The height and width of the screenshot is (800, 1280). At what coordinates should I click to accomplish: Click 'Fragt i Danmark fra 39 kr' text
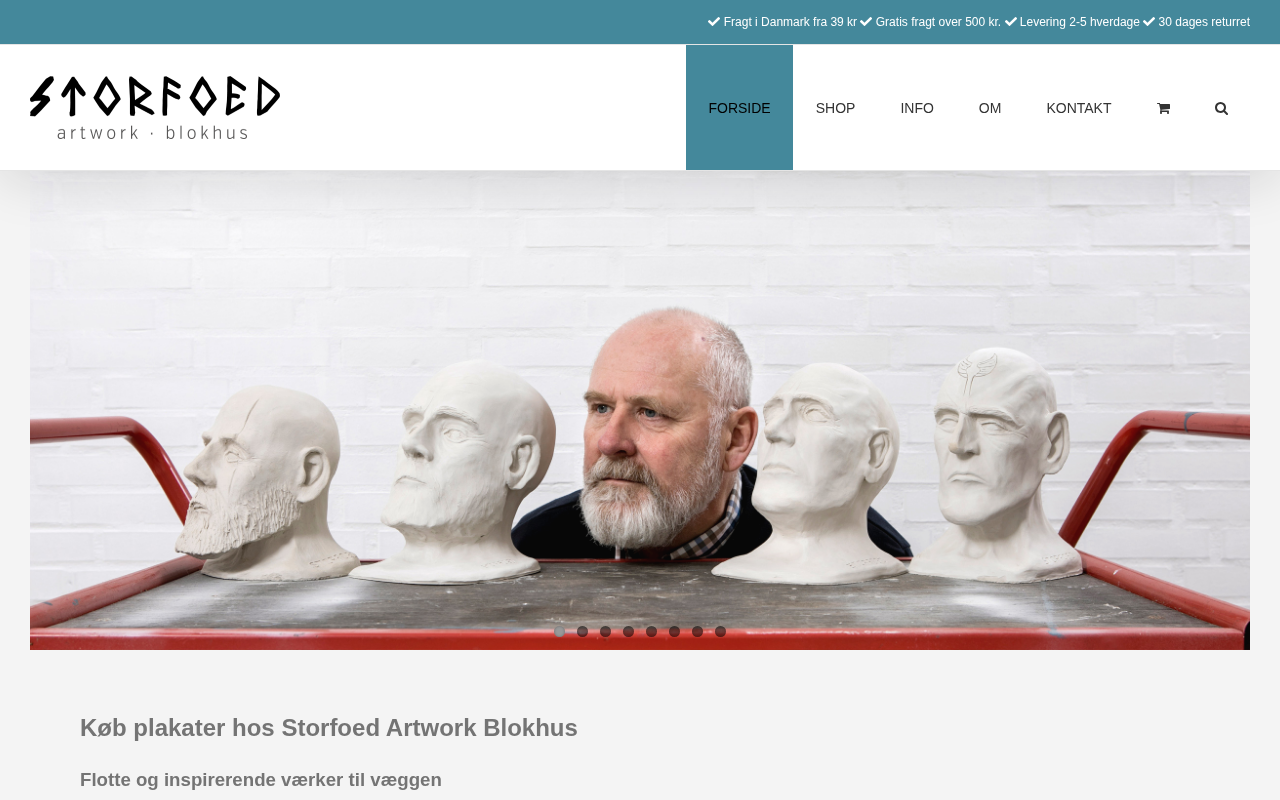[790, 22]
